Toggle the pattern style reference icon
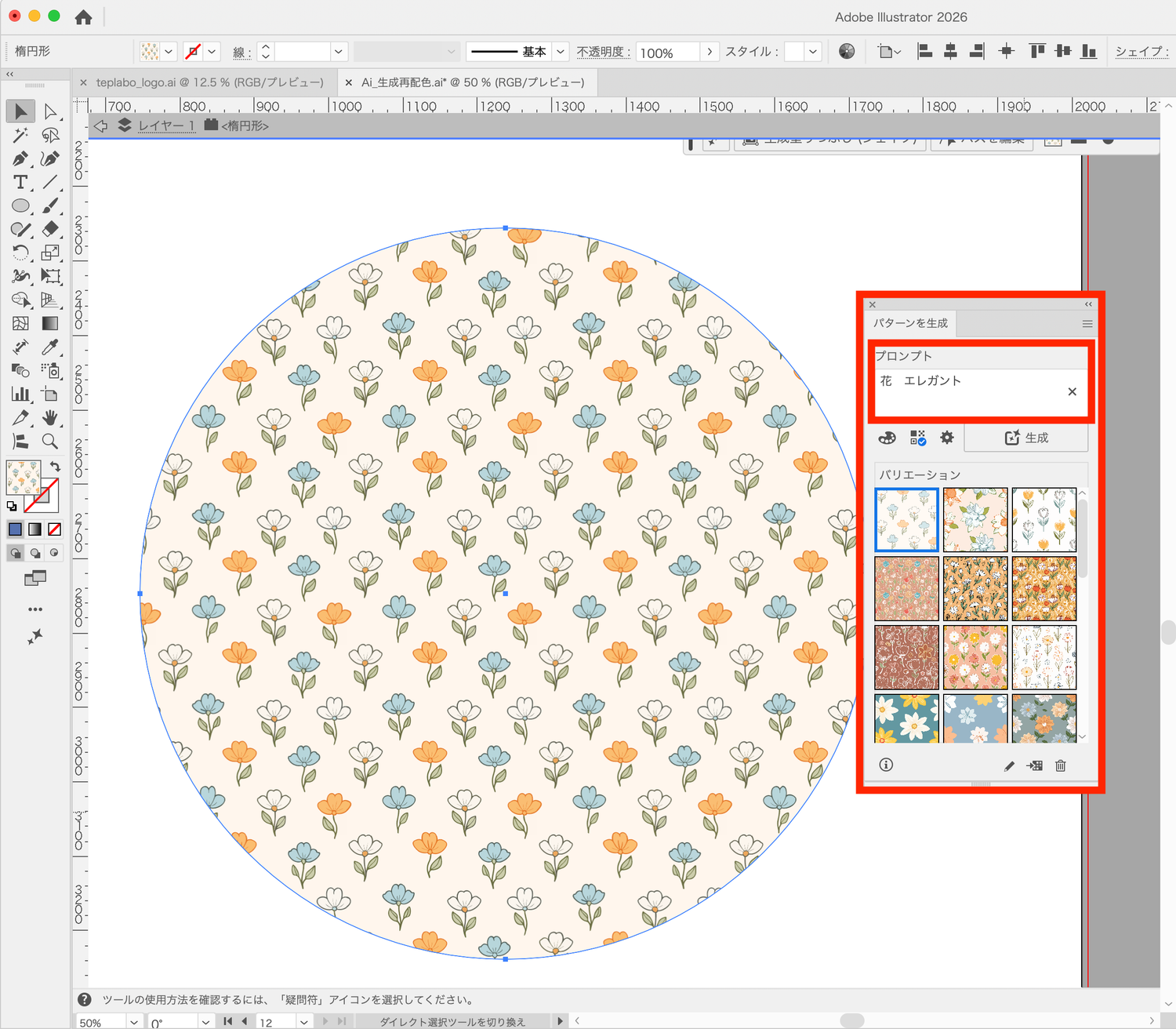Screen dimensions: 1176x1029 click(918, 438)
